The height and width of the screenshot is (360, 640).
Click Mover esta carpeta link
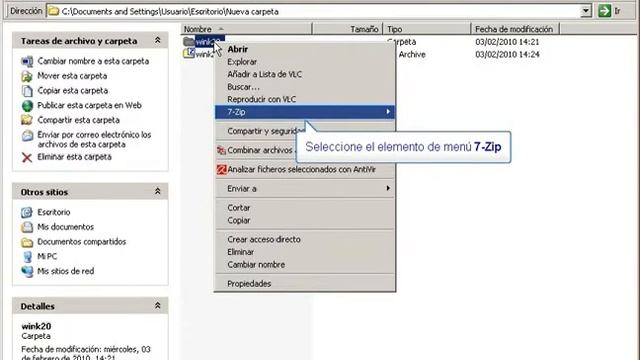pos(72,76)
